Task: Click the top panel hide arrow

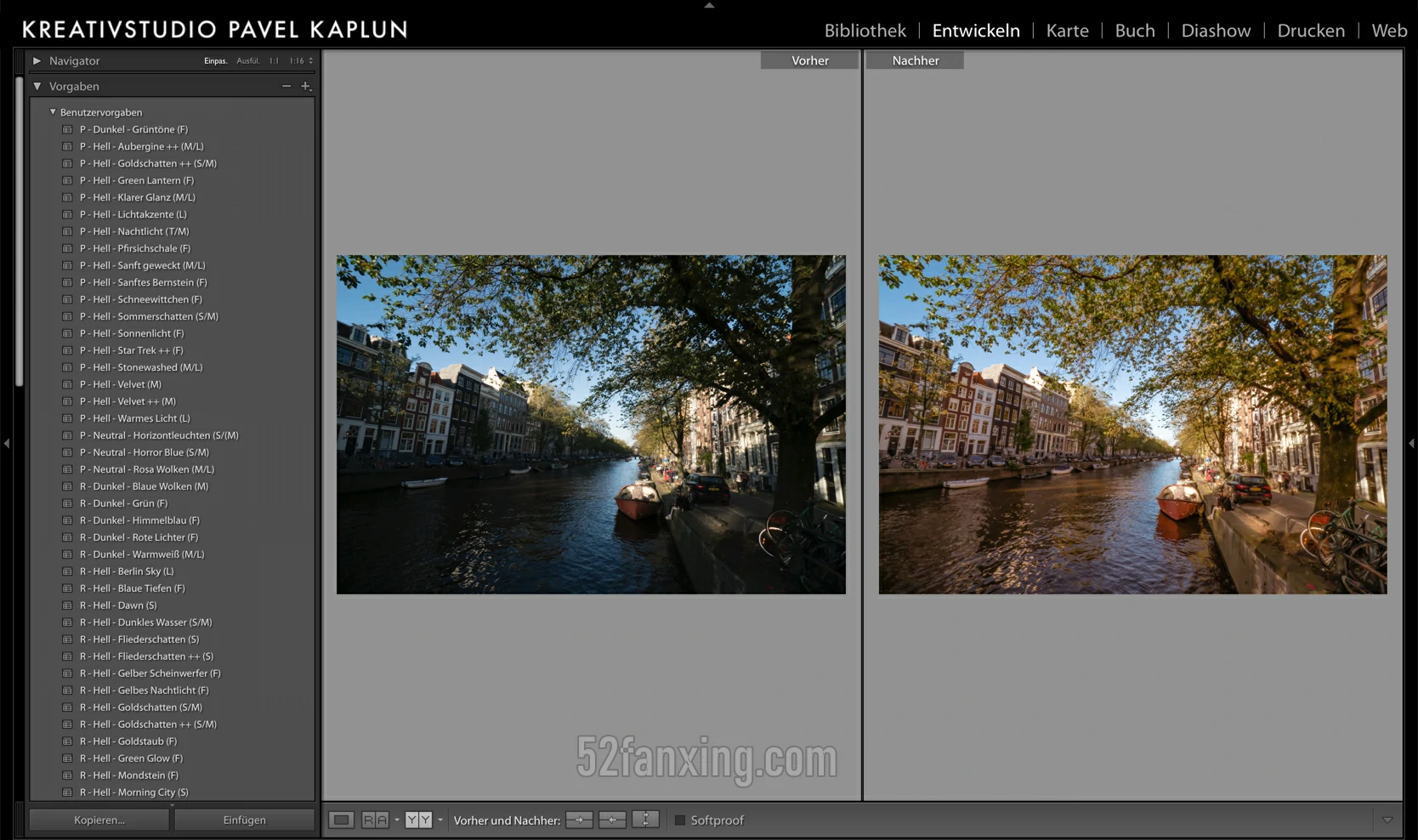Action: point(709,5)
